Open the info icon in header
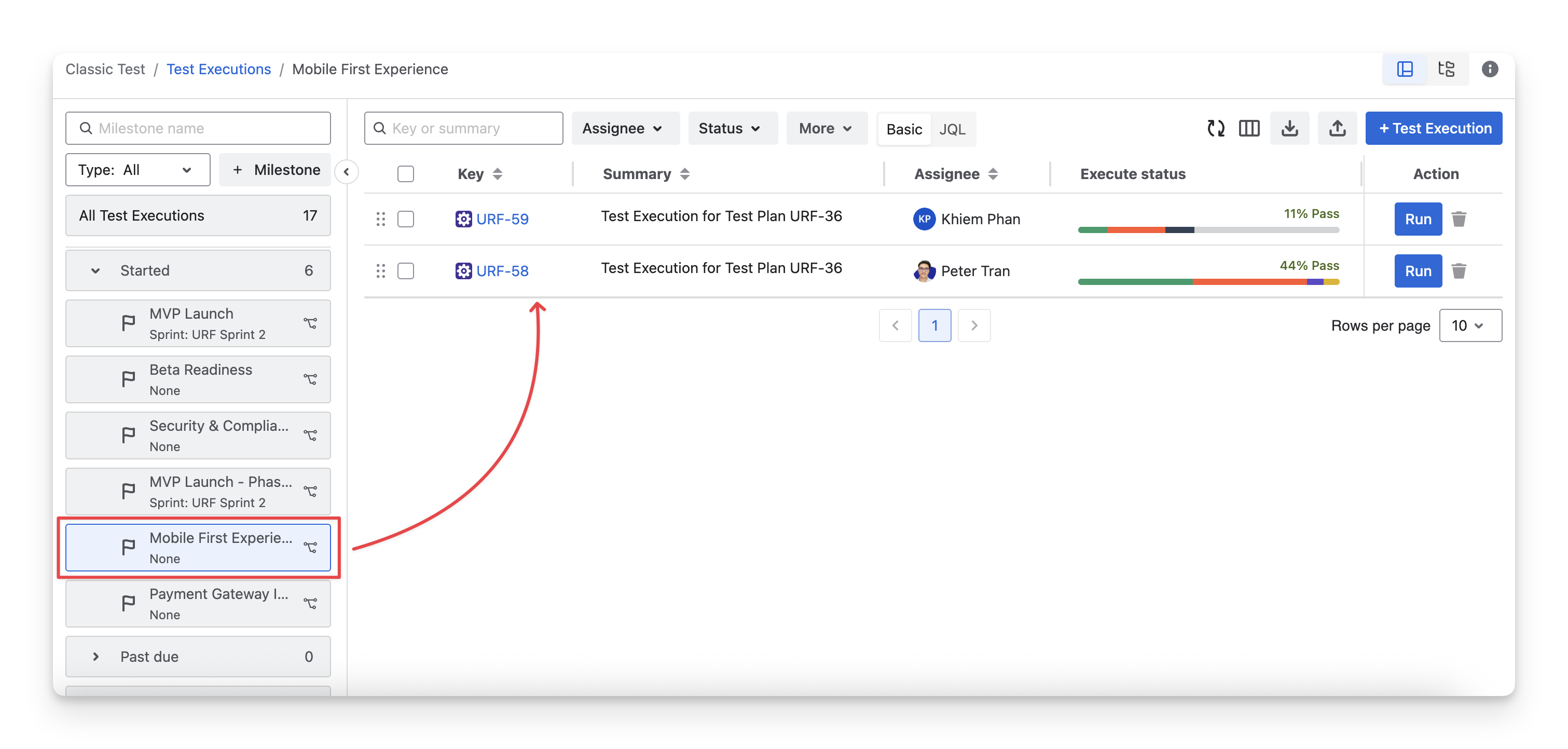Viewport: 1568px width, 749px height. (1490, 70)
